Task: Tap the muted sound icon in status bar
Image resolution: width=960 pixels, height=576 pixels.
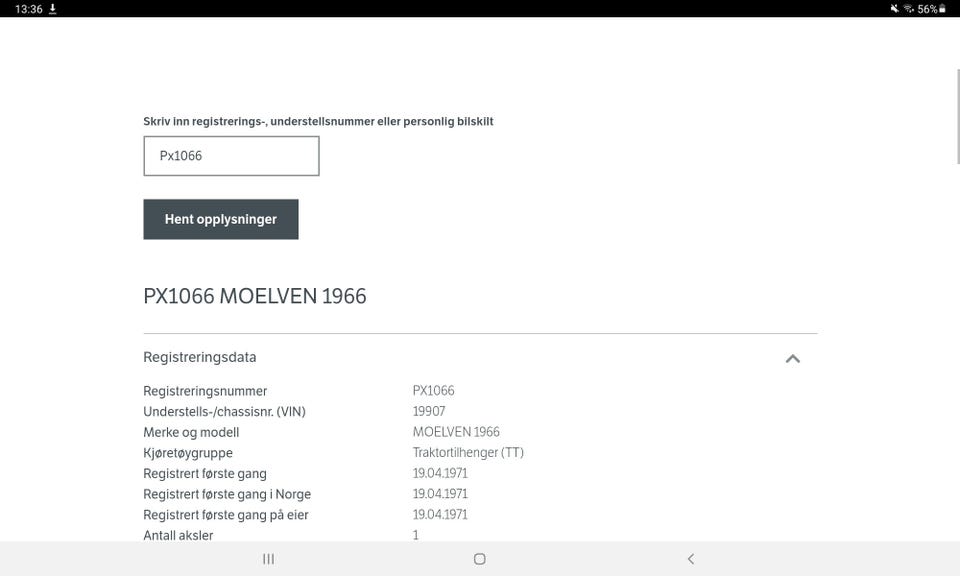Action: click(894, 9)
